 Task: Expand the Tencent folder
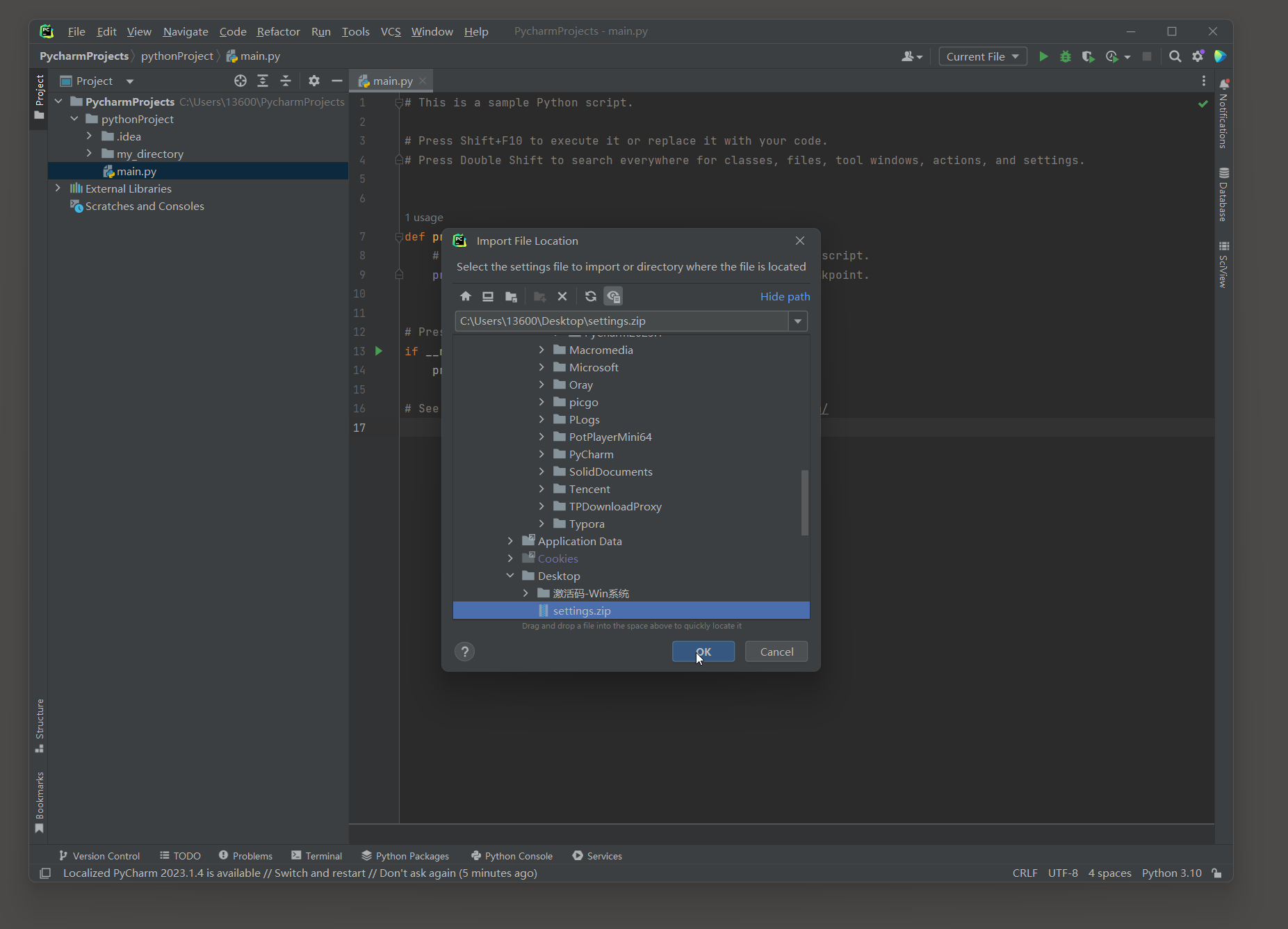pos(541,489)
